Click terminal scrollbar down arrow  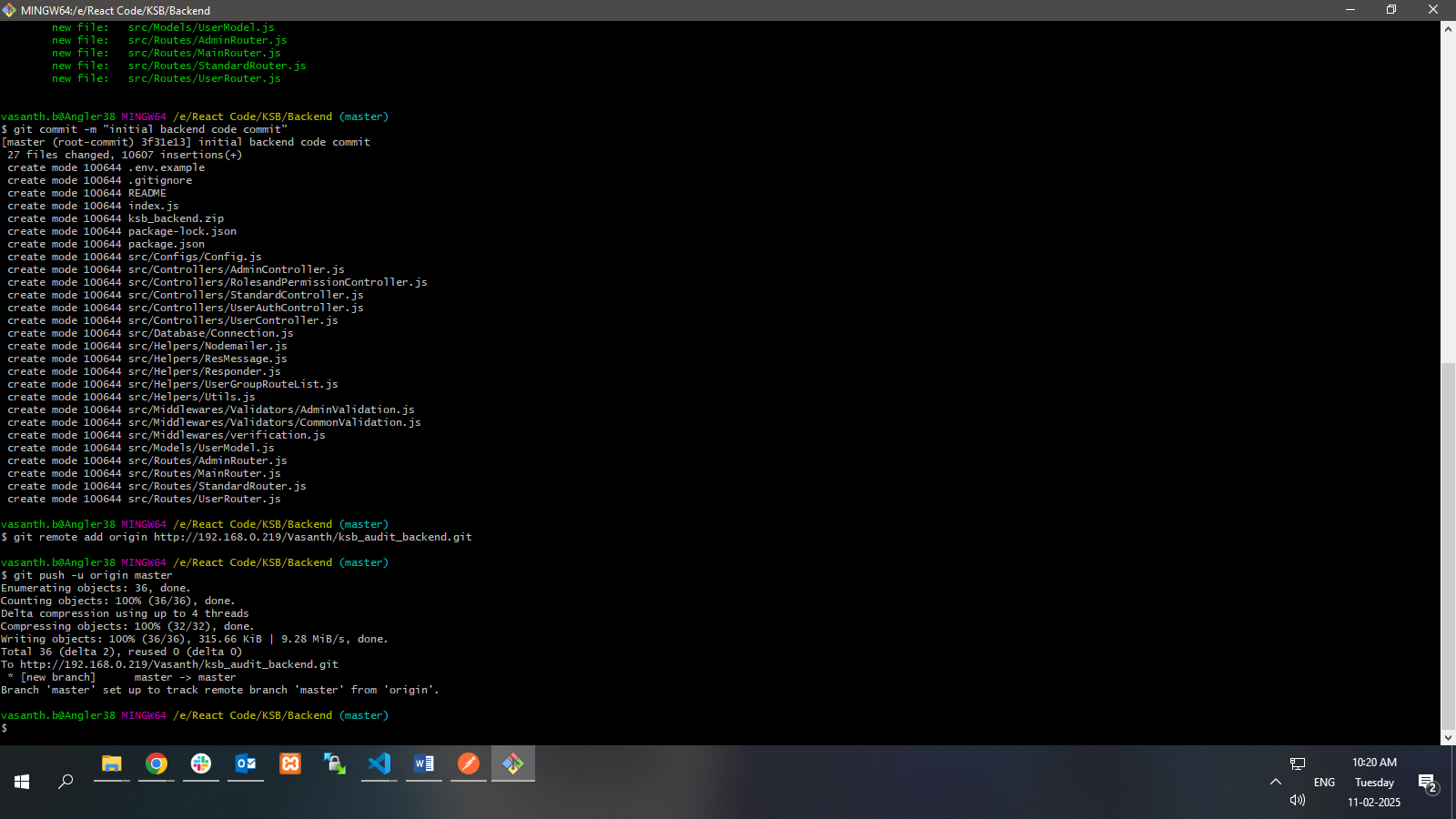click(1448, 738)
